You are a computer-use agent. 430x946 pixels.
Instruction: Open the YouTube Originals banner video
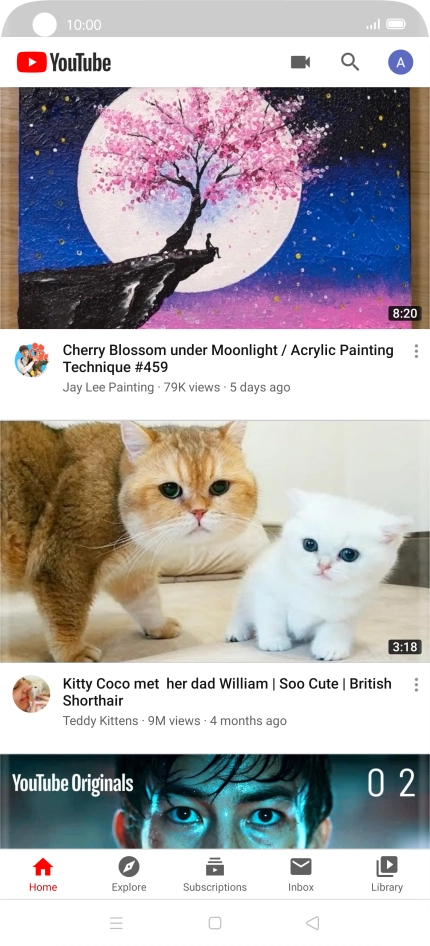pyautogui.click(x=215, y=801)
